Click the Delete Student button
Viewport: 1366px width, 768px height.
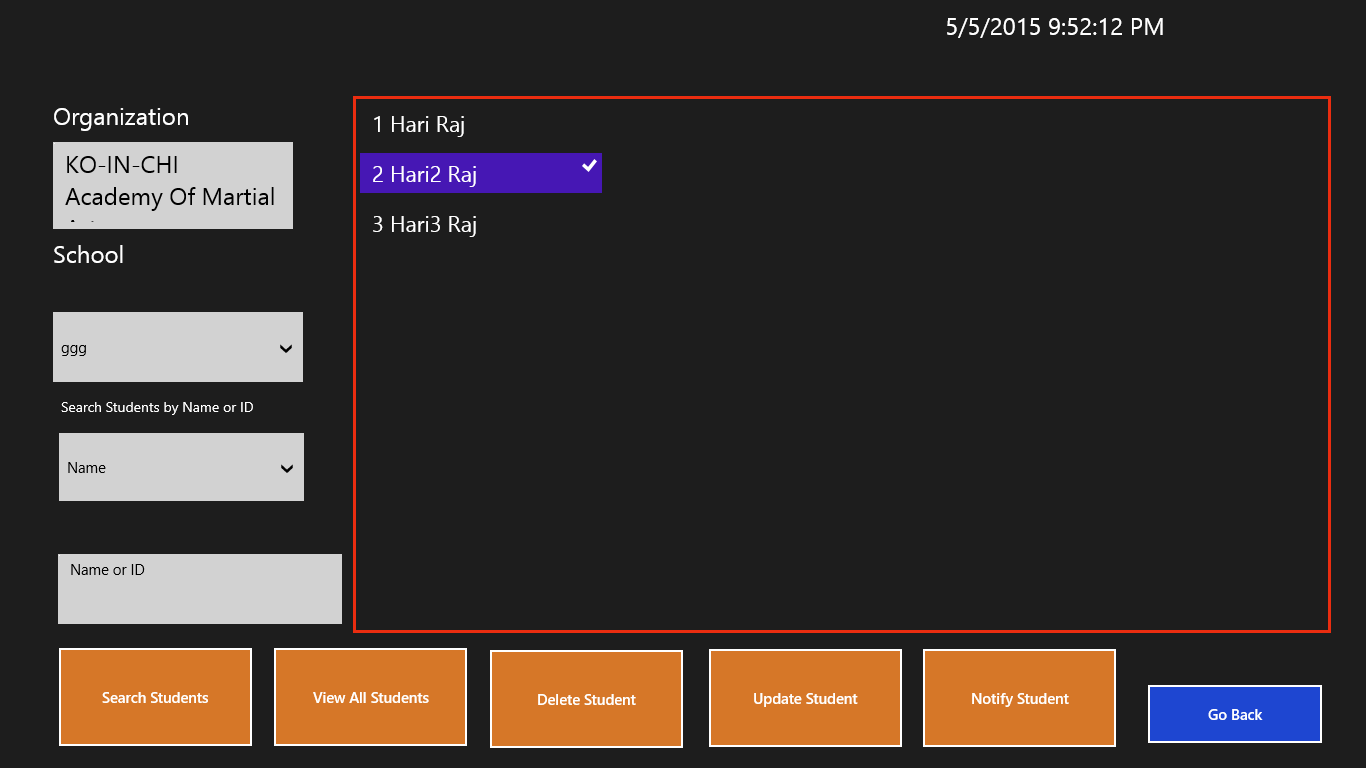pos(586,699)
